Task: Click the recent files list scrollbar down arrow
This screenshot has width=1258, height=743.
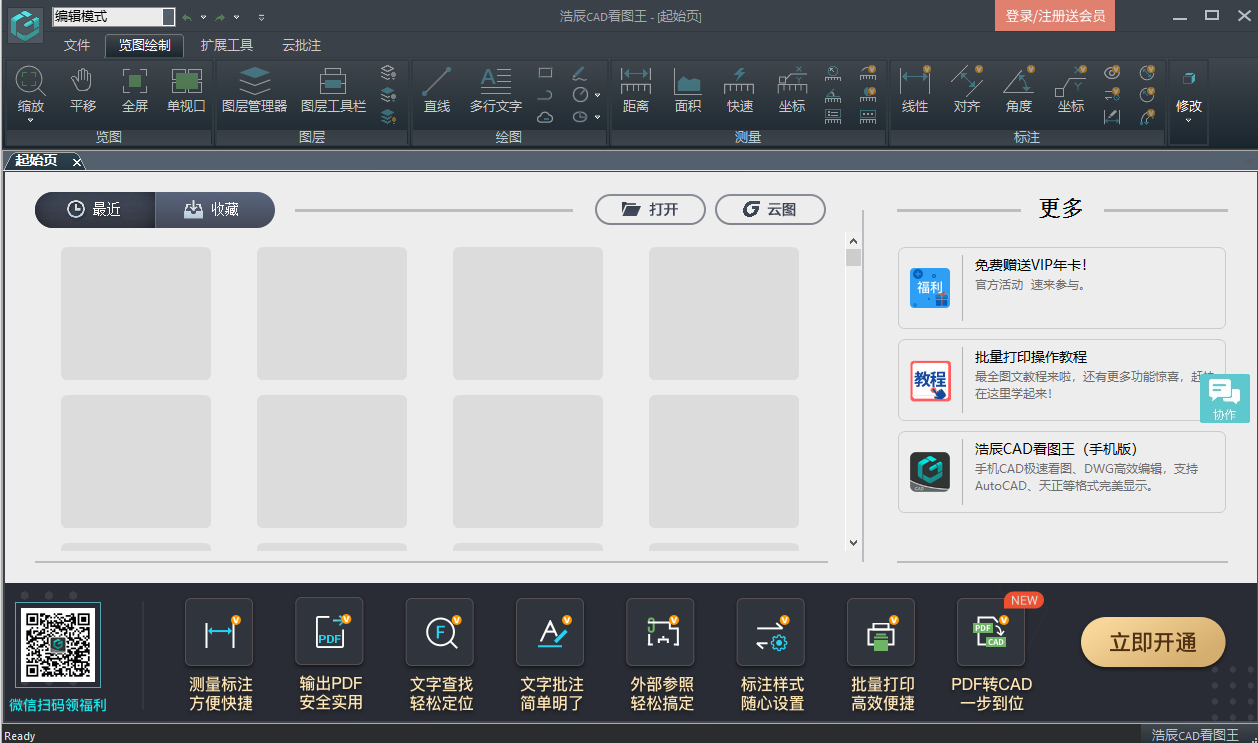Action: pos(853,543)
